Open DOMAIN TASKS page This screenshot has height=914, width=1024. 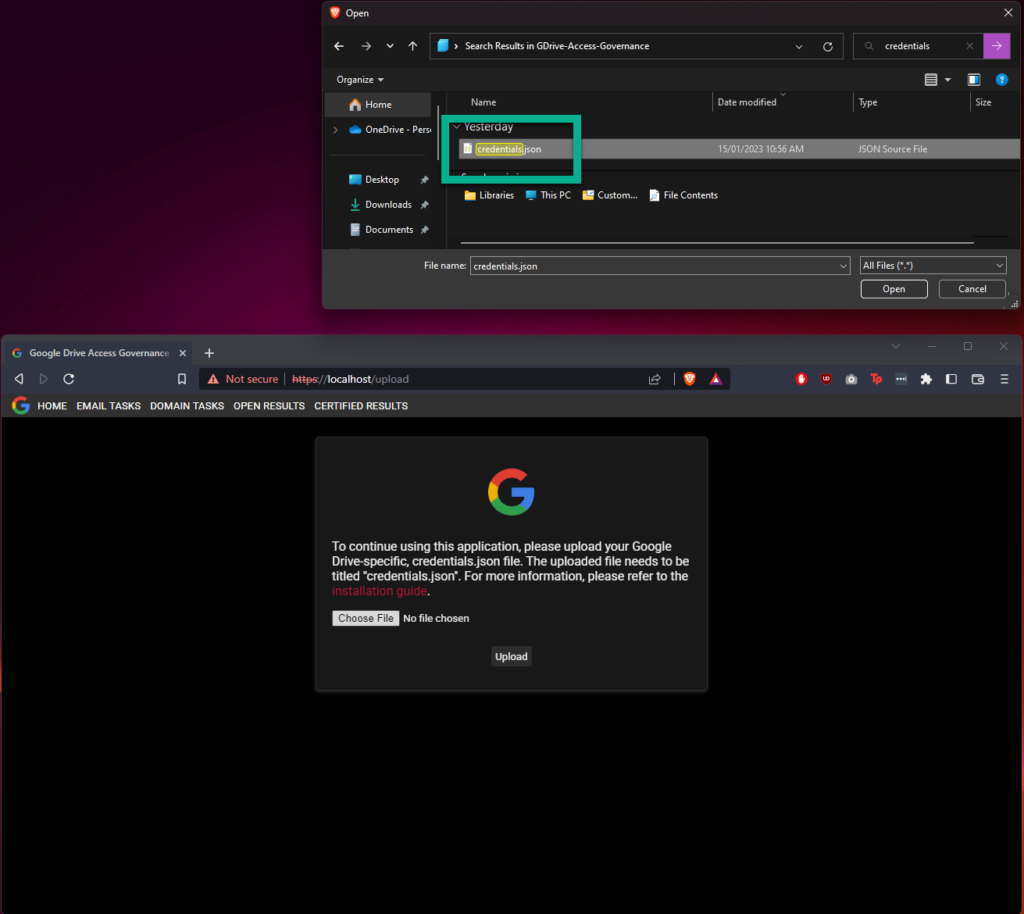pos(187,406)
